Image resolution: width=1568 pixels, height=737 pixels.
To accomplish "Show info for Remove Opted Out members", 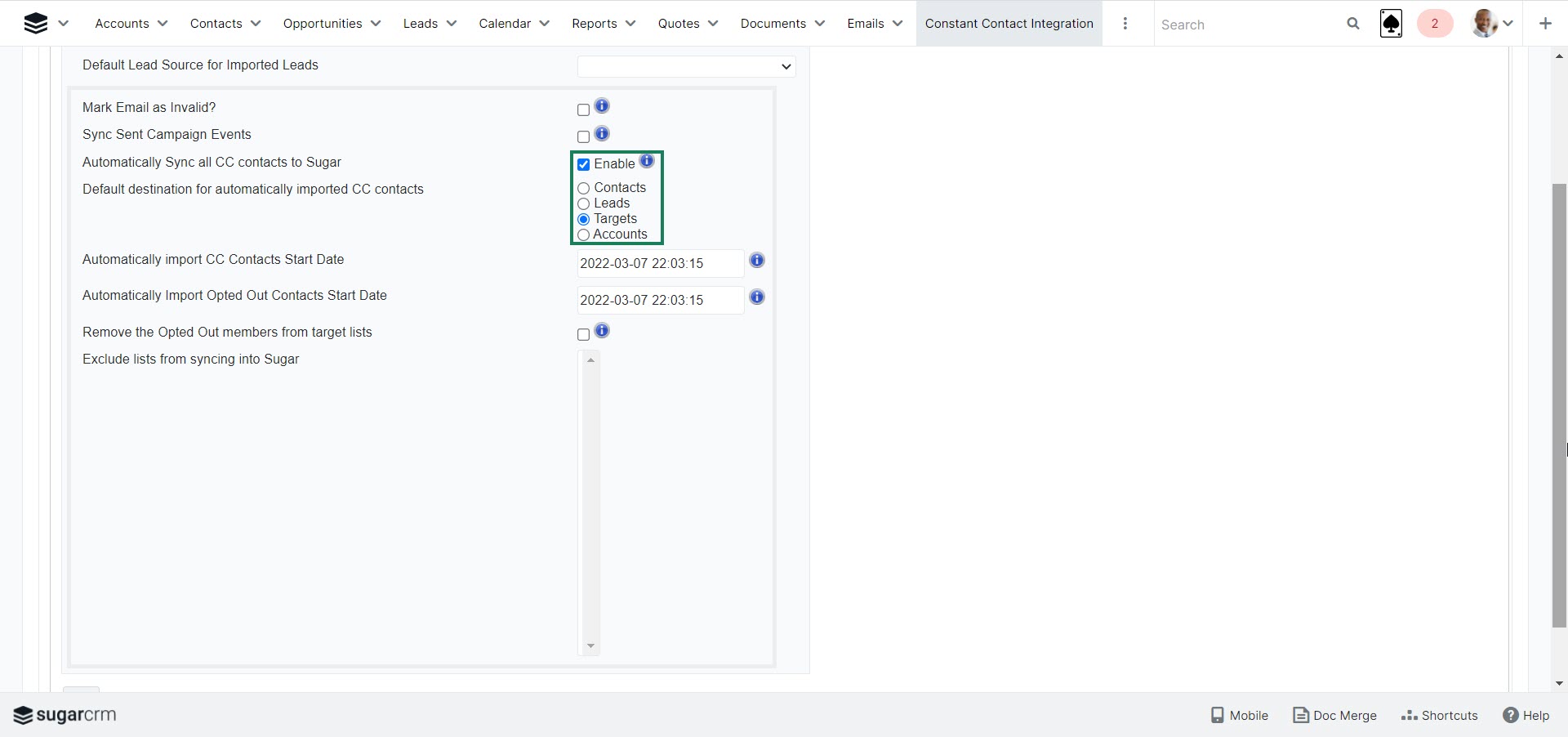I will coord(602,331).
